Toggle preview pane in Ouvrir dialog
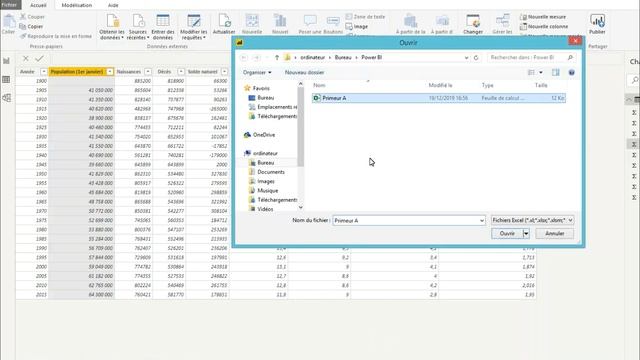The width and height of the screenshot is (640, 360). 556,72
